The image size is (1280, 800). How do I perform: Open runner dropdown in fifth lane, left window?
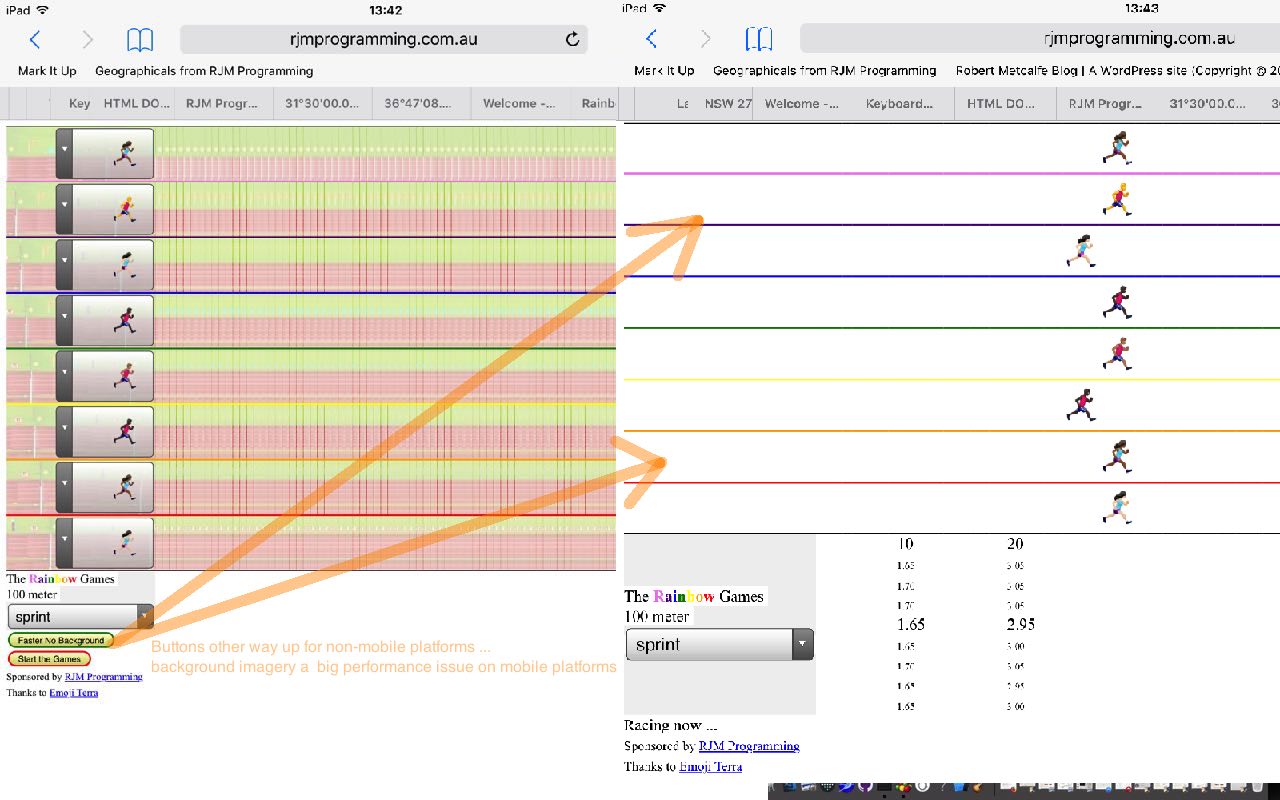point(105,375)
